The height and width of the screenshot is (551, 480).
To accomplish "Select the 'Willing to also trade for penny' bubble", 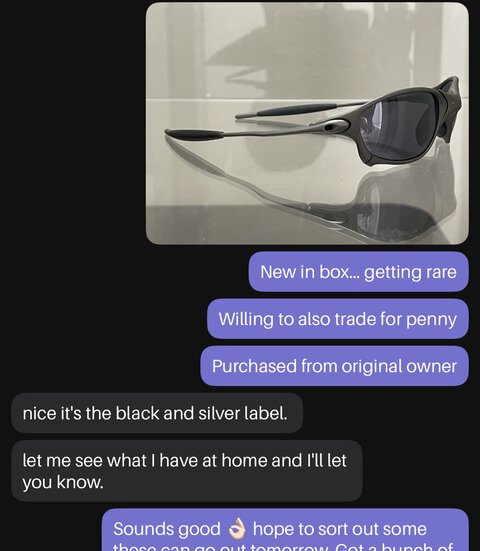I will [338, 319].
